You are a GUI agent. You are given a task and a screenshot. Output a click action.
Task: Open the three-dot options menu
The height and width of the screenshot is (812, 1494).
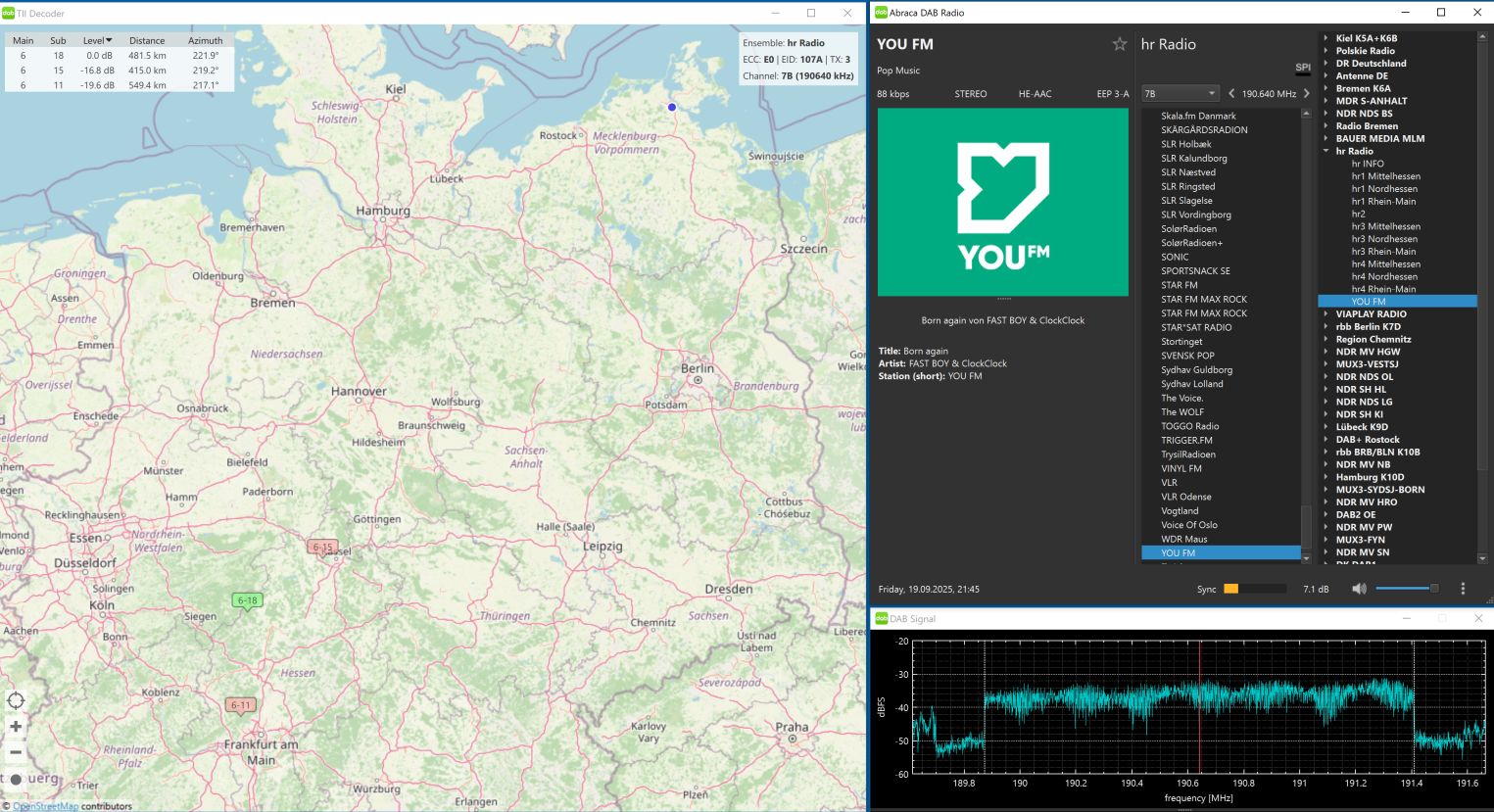(1463, 589)
